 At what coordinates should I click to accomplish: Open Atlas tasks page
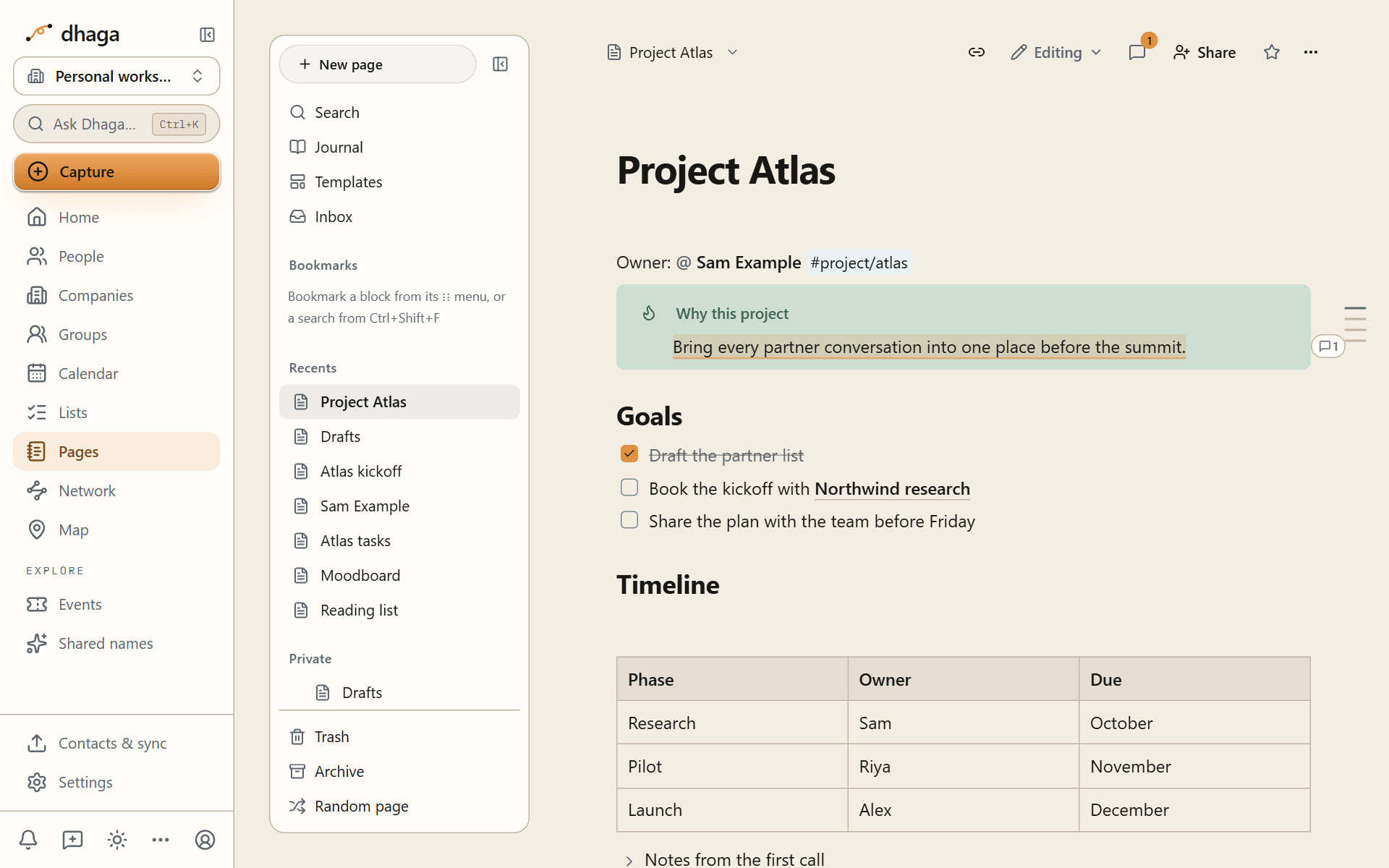[399, 540]
